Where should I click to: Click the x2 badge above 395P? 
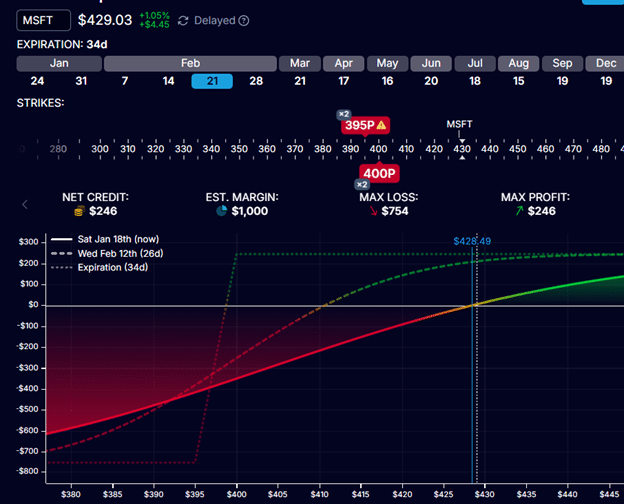pyautogui.click(x=343, y=114)
